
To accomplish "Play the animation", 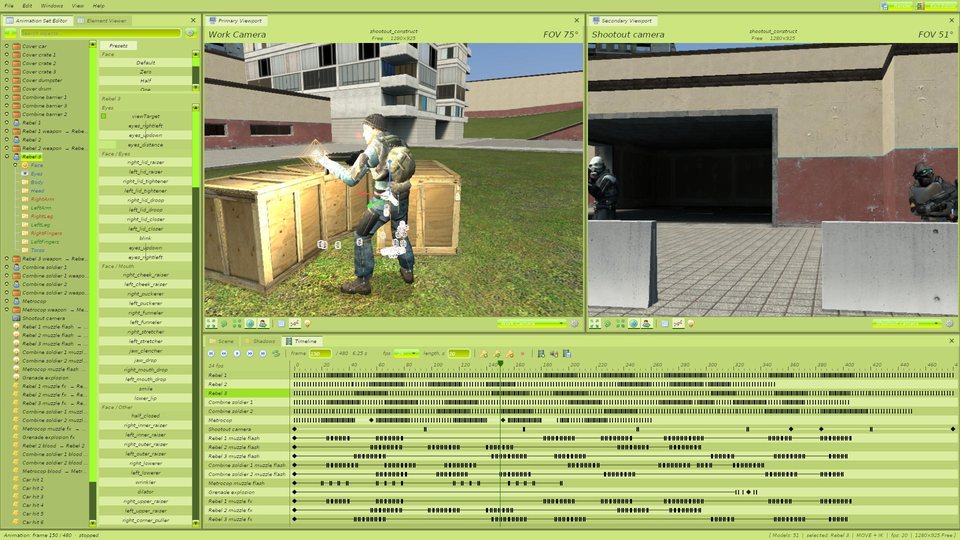I will pyautogui.click(x=237, y=353).
